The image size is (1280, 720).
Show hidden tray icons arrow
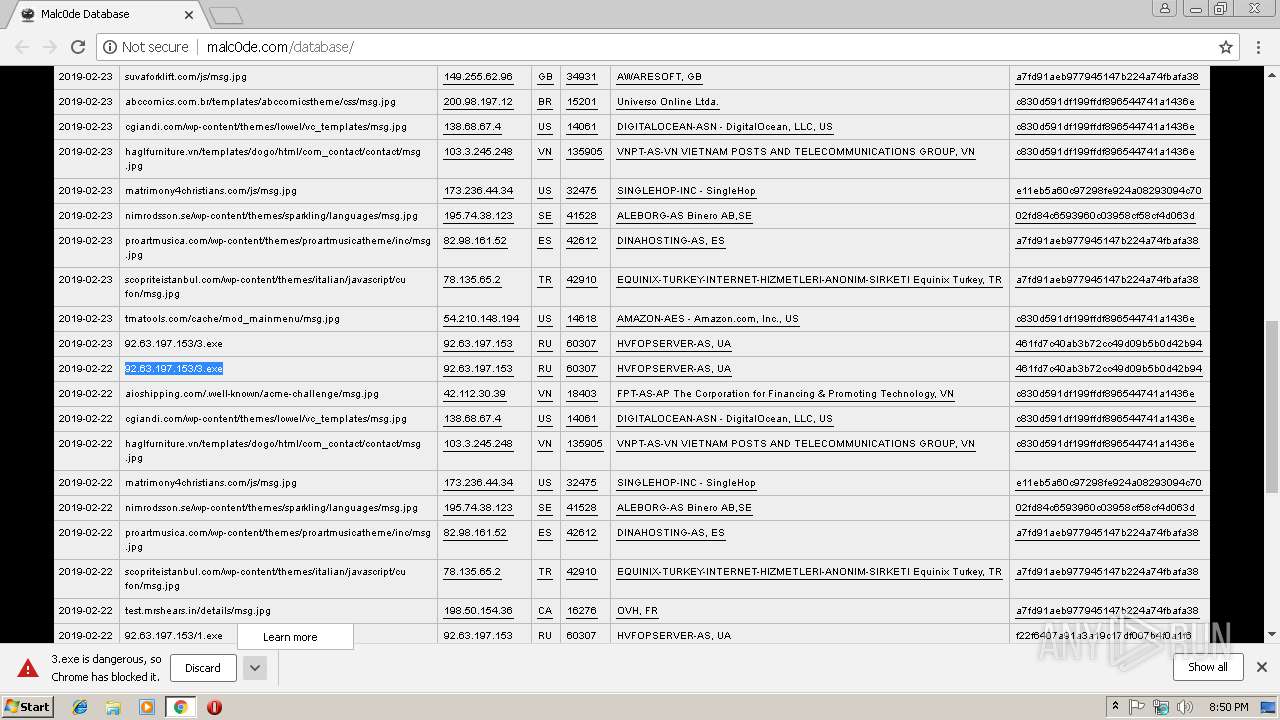[x=1116, y=707]
